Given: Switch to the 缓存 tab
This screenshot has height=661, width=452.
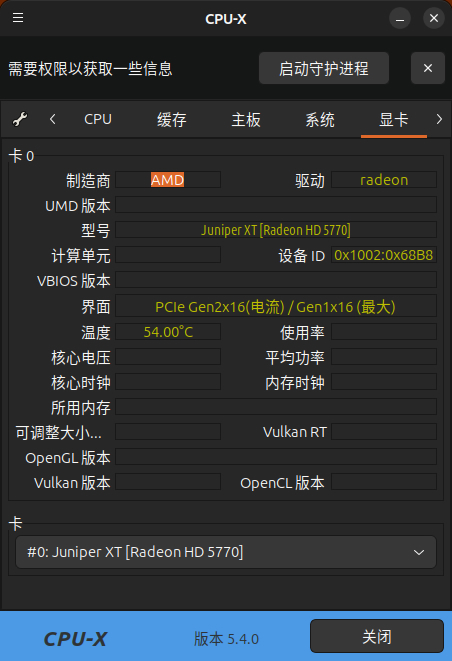Looking at the screenshot, I should point(172,119).
